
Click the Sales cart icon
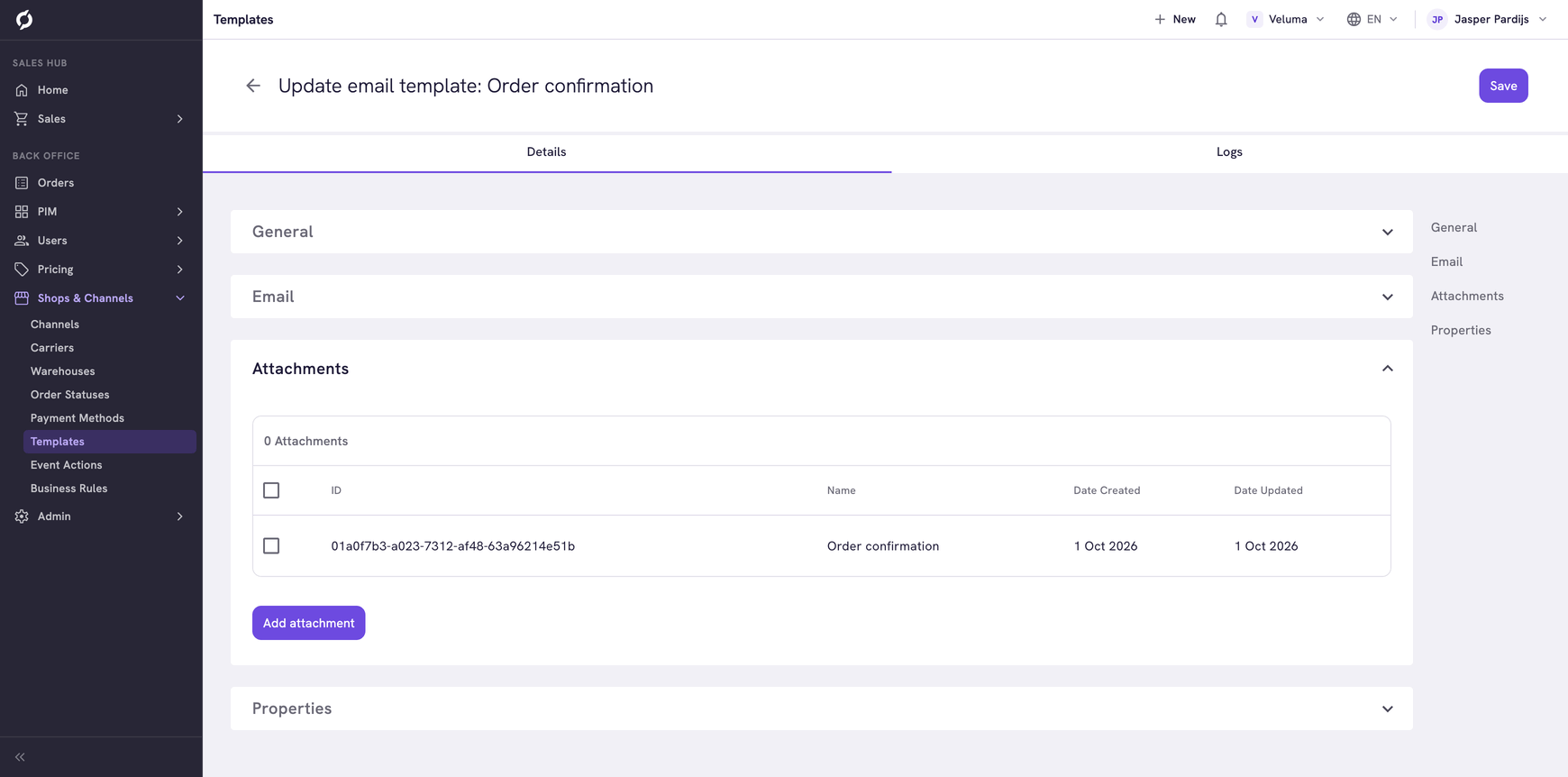(x=22, y=119)
